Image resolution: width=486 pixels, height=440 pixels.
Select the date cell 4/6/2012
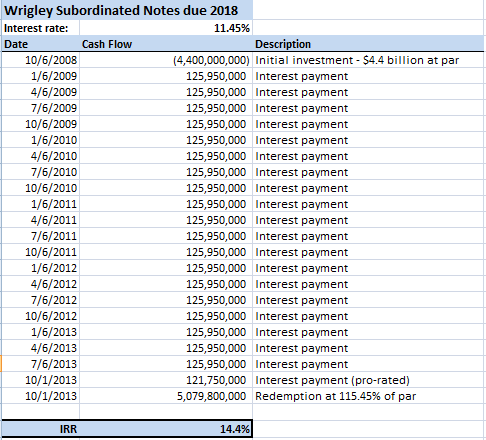41,284
